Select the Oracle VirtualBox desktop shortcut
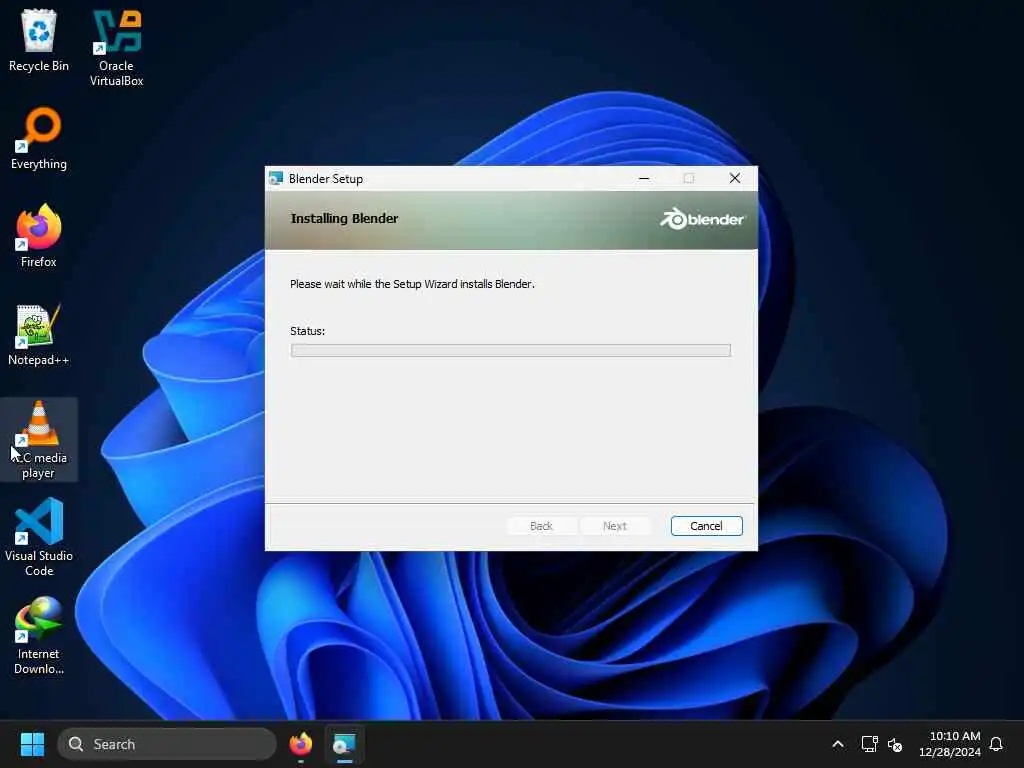The width and height of the screenshot is (1024, 768). point(116,47)
